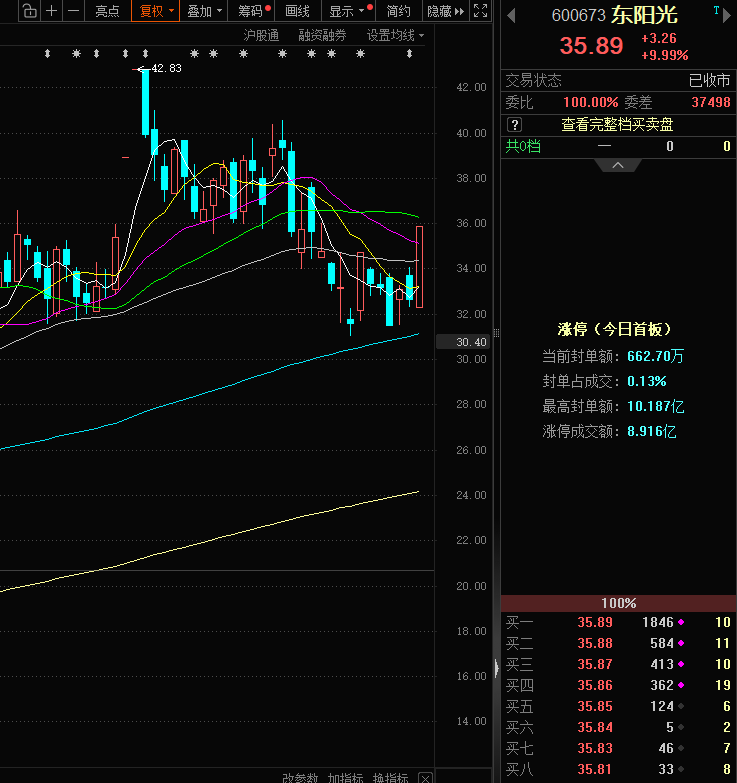Click 当前封单额 662.70万 value
The width and height of the screenshot is (737, 783).
pyautogui.click(x=655, y=356)
